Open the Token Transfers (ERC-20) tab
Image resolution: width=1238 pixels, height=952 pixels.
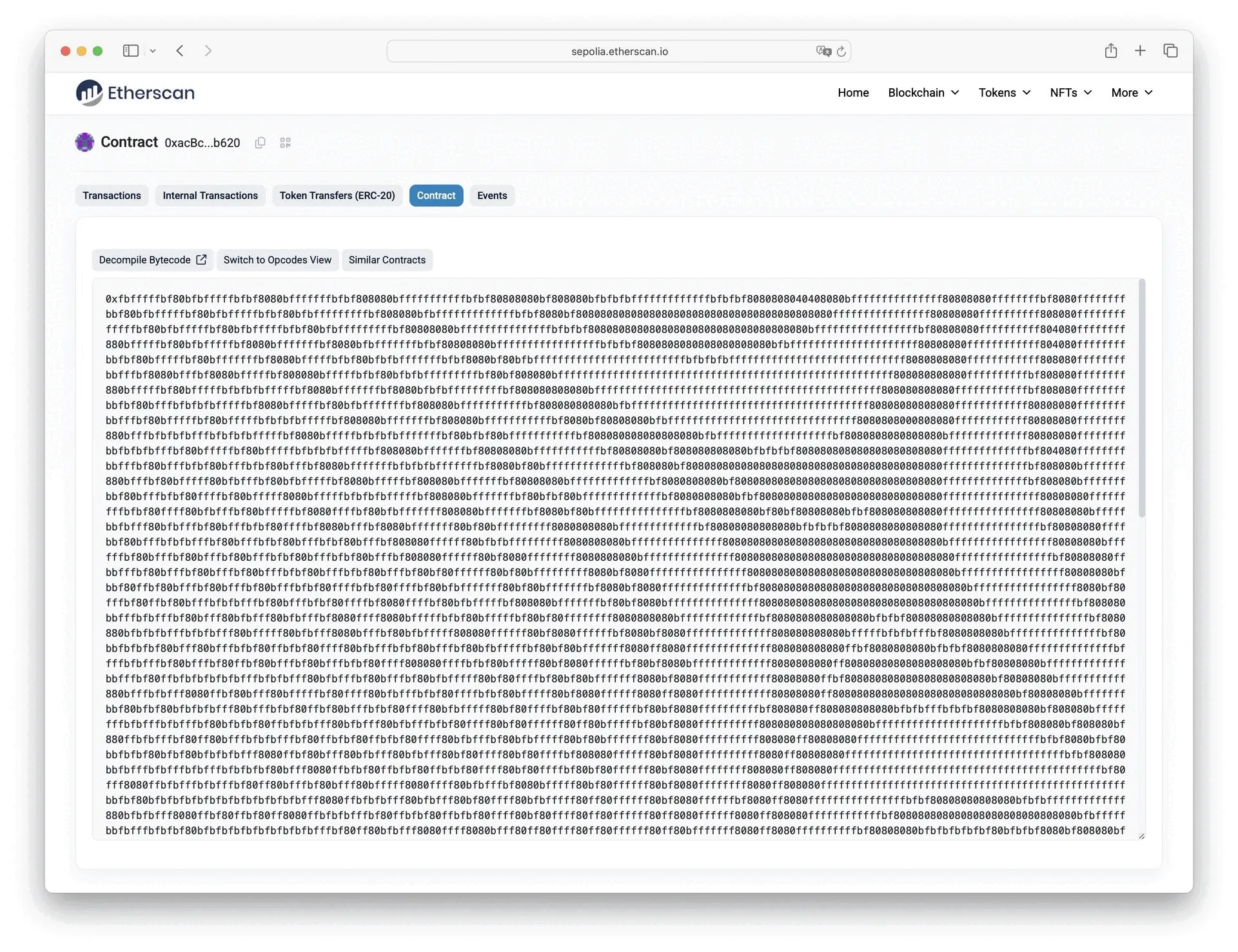(337, 196)
